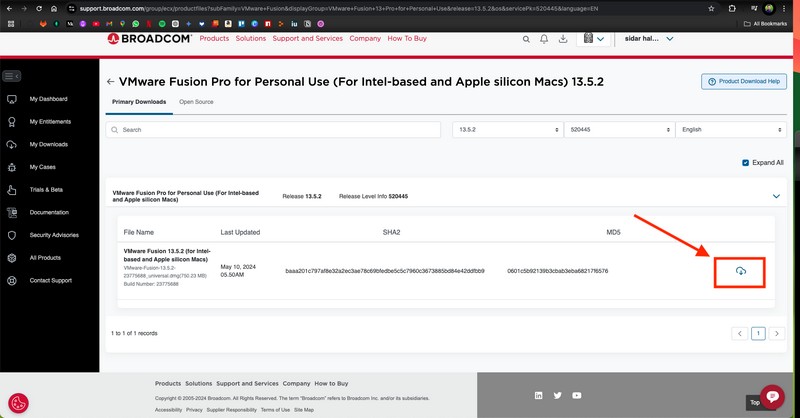Open My Cases bug icon in sidebar
Screen dimensions: 800x418
12,167
